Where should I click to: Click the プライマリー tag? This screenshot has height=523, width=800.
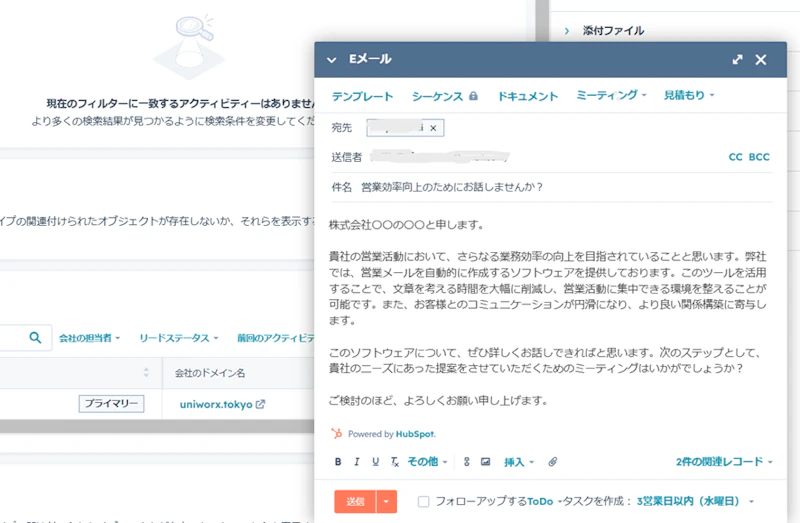111,404
